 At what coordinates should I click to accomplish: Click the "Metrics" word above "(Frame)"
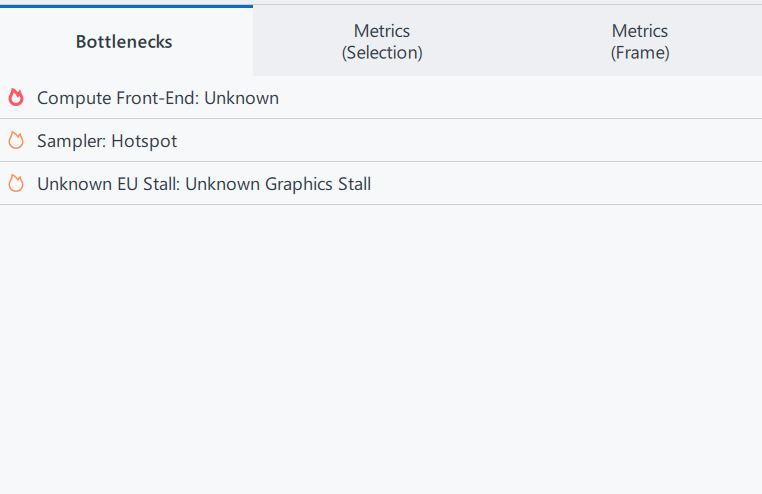[x=640, y=31]
